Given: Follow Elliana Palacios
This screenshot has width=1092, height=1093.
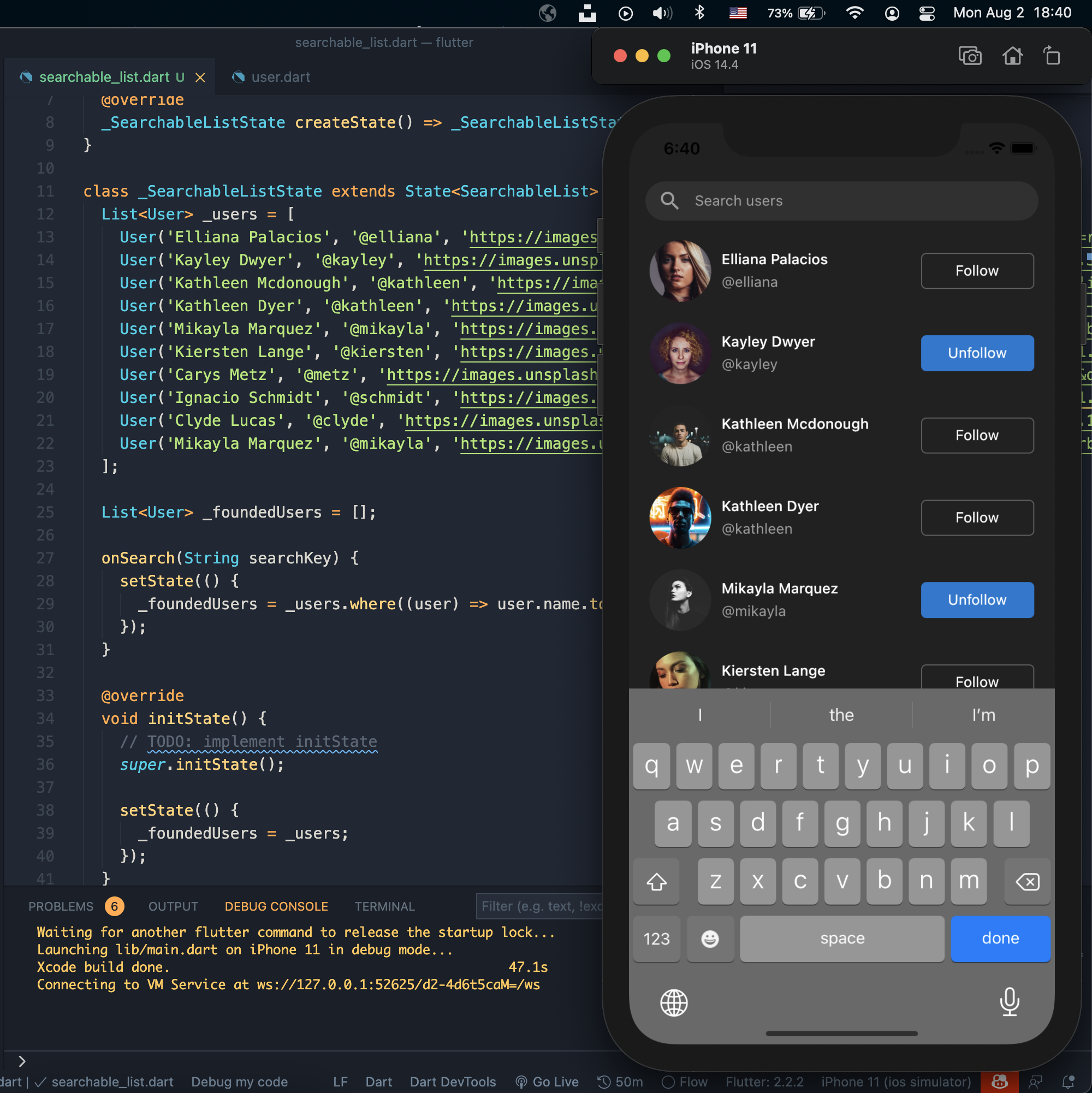Looking at the screenshot, I should pyautogui.click(x=977, y=271).
